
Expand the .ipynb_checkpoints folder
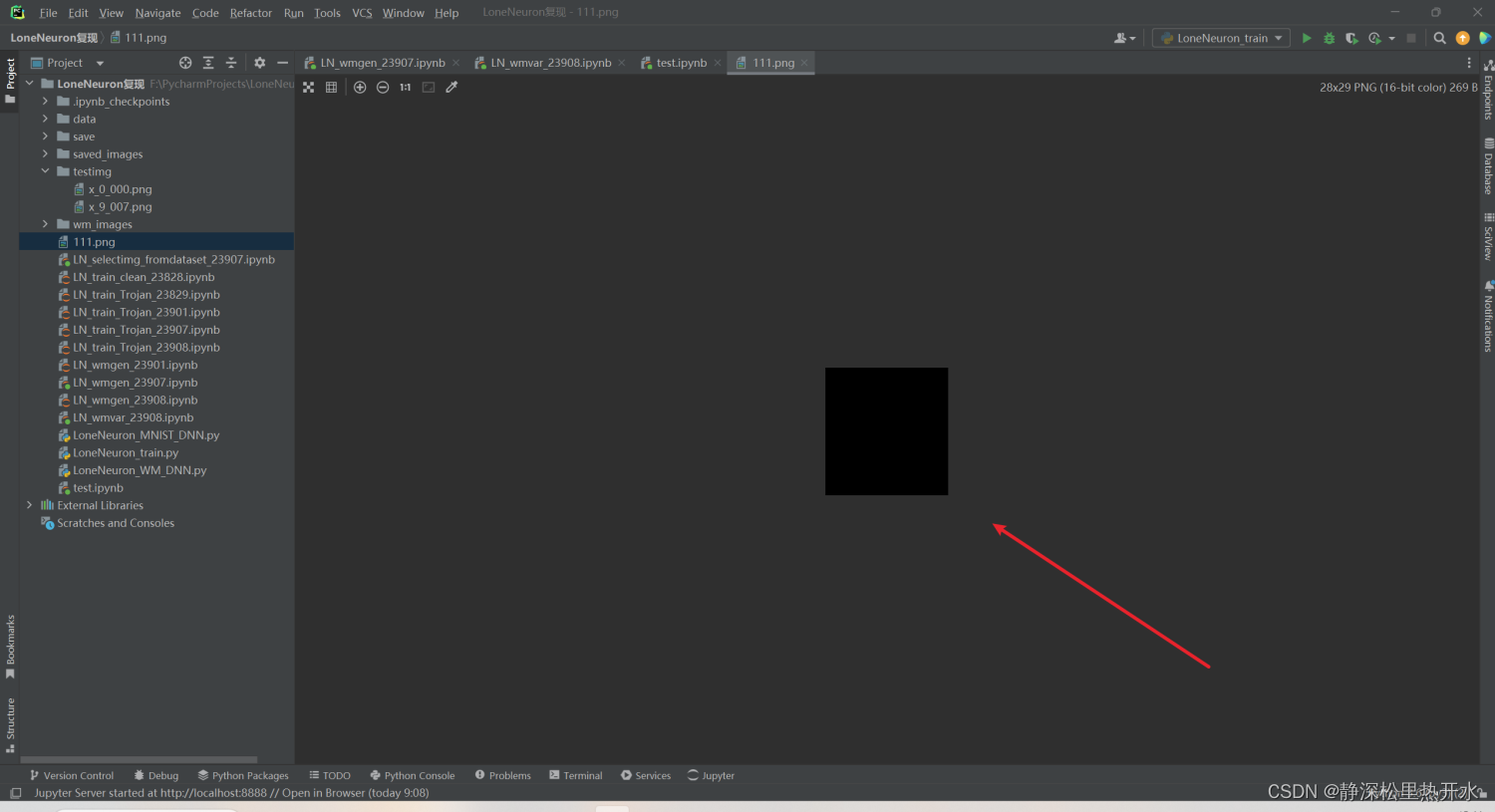45,102
